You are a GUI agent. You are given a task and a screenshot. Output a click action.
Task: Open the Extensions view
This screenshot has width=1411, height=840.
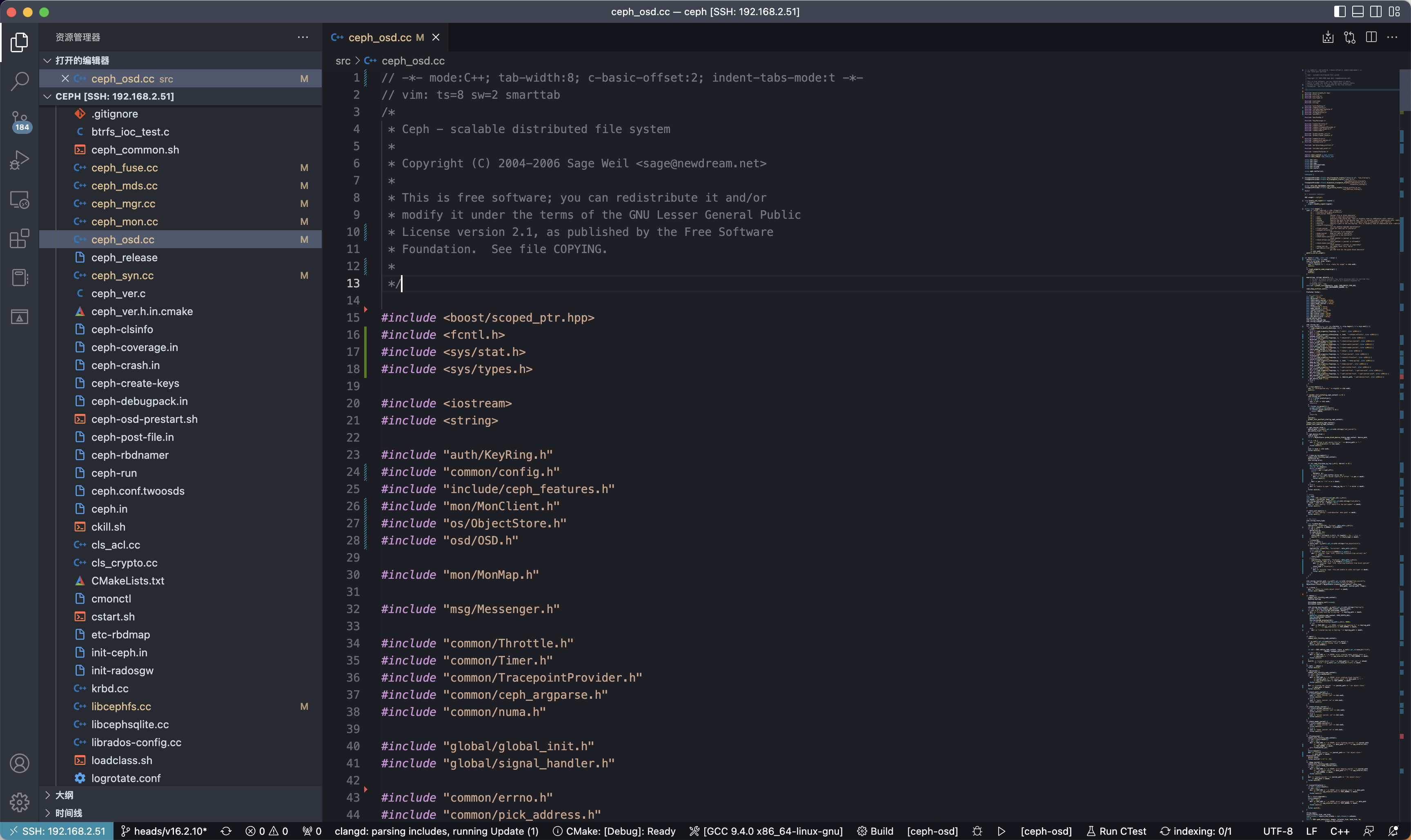point(19,238)
